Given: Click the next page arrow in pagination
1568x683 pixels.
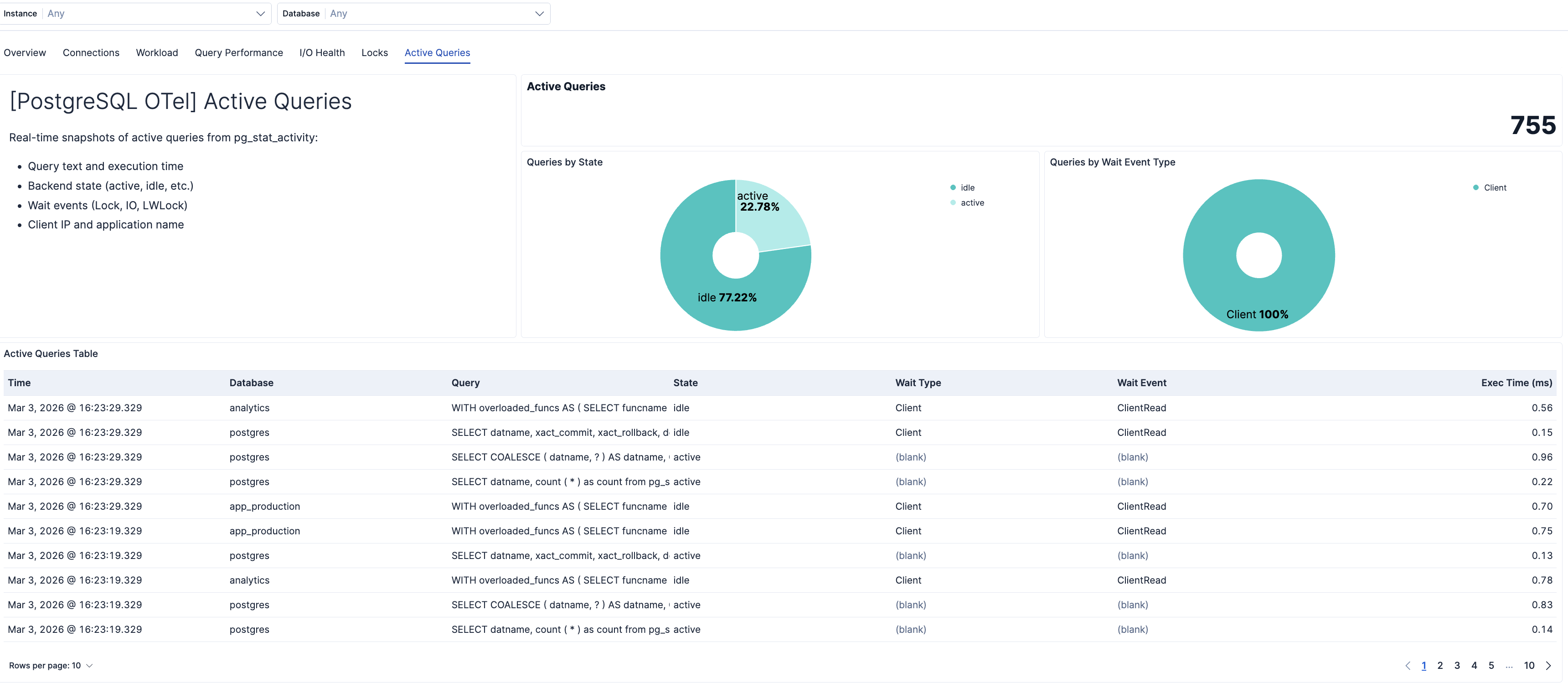Looking at the screenshot, I should pos(1550,665).
